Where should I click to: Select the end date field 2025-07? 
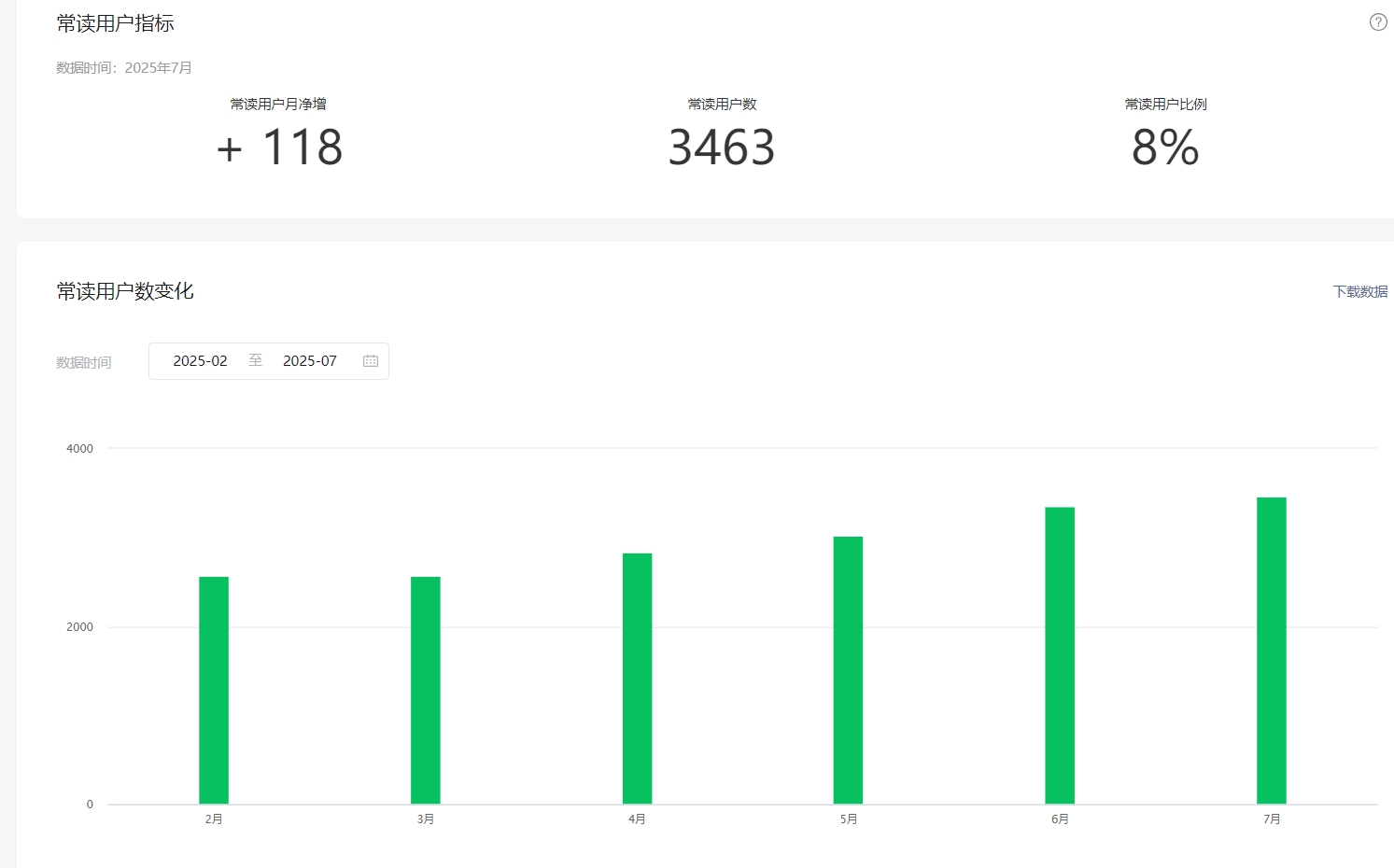pos(310,361)
